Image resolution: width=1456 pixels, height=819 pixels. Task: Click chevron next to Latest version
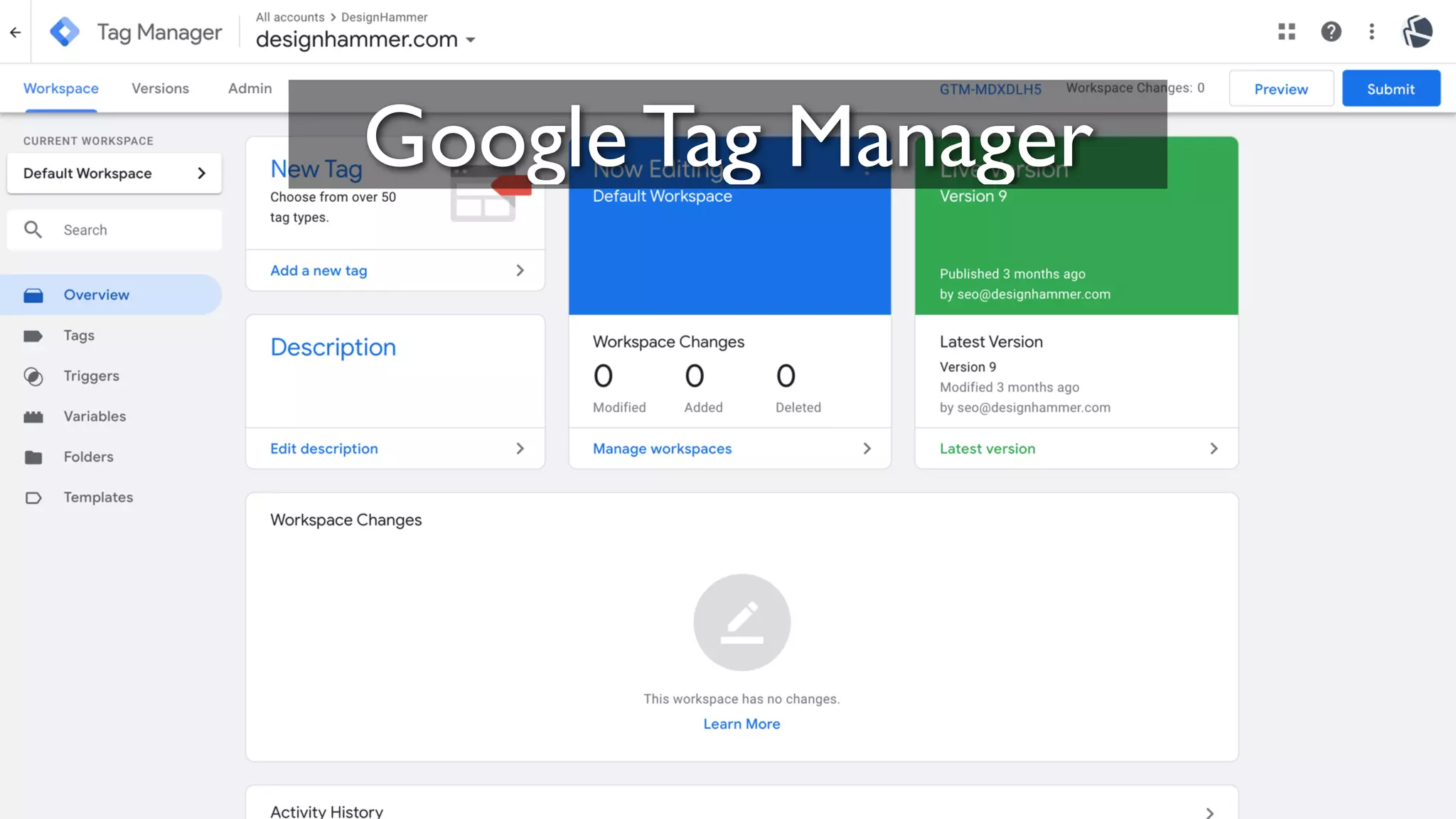coord(1214,449)
